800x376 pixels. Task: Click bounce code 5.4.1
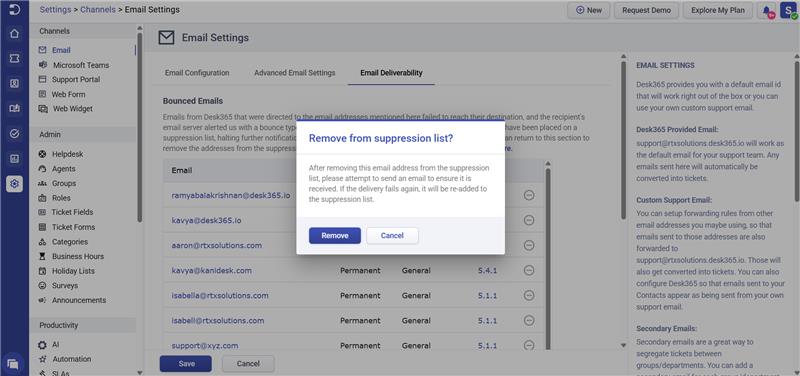pos(487,270)
